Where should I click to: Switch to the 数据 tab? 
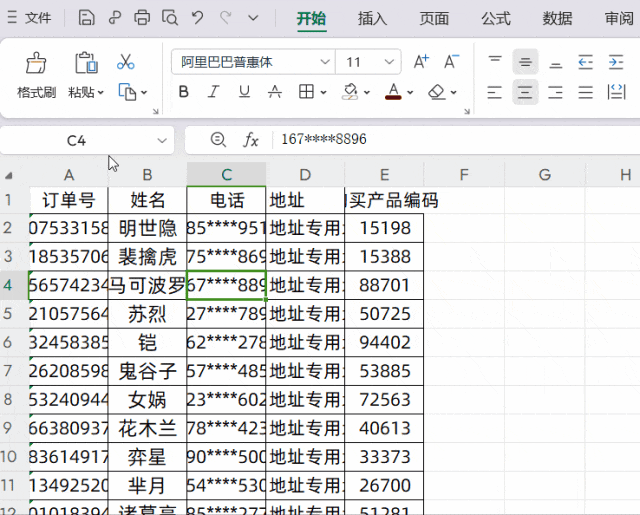[x=557, y=18]
